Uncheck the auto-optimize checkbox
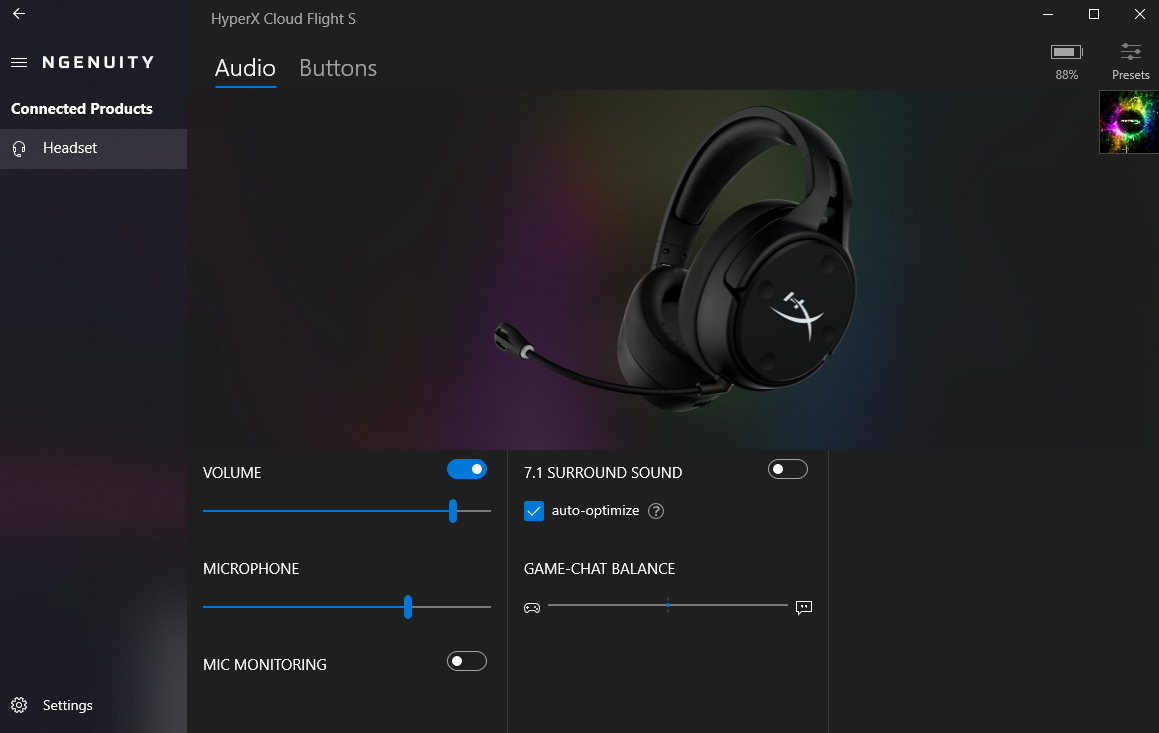The image size is (1159, 733). [534, 511]
